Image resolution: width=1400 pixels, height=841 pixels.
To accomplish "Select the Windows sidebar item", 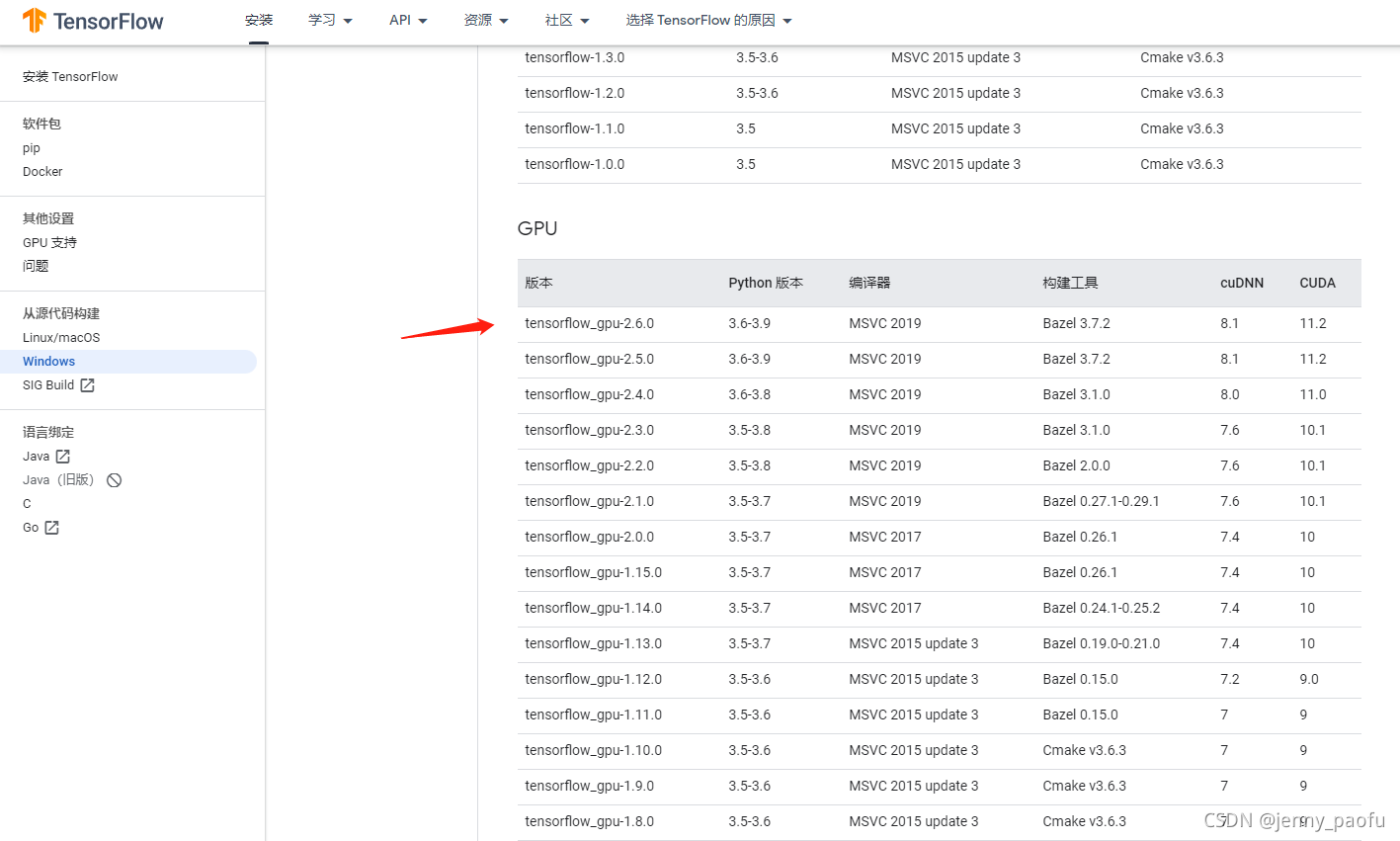I will pos(49,362).
